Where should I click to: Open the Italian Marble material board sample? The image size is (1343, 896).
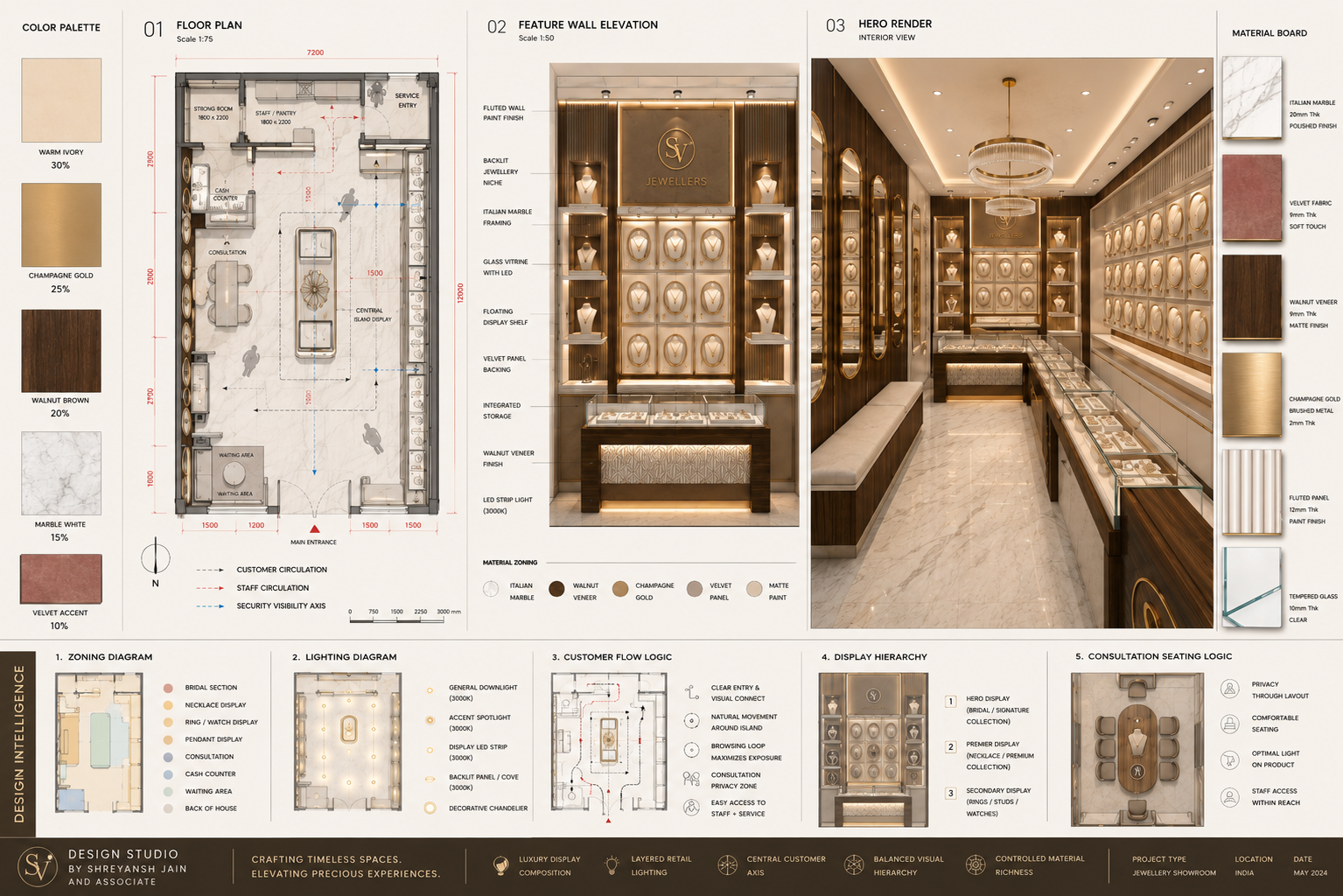pos(1251,97)
